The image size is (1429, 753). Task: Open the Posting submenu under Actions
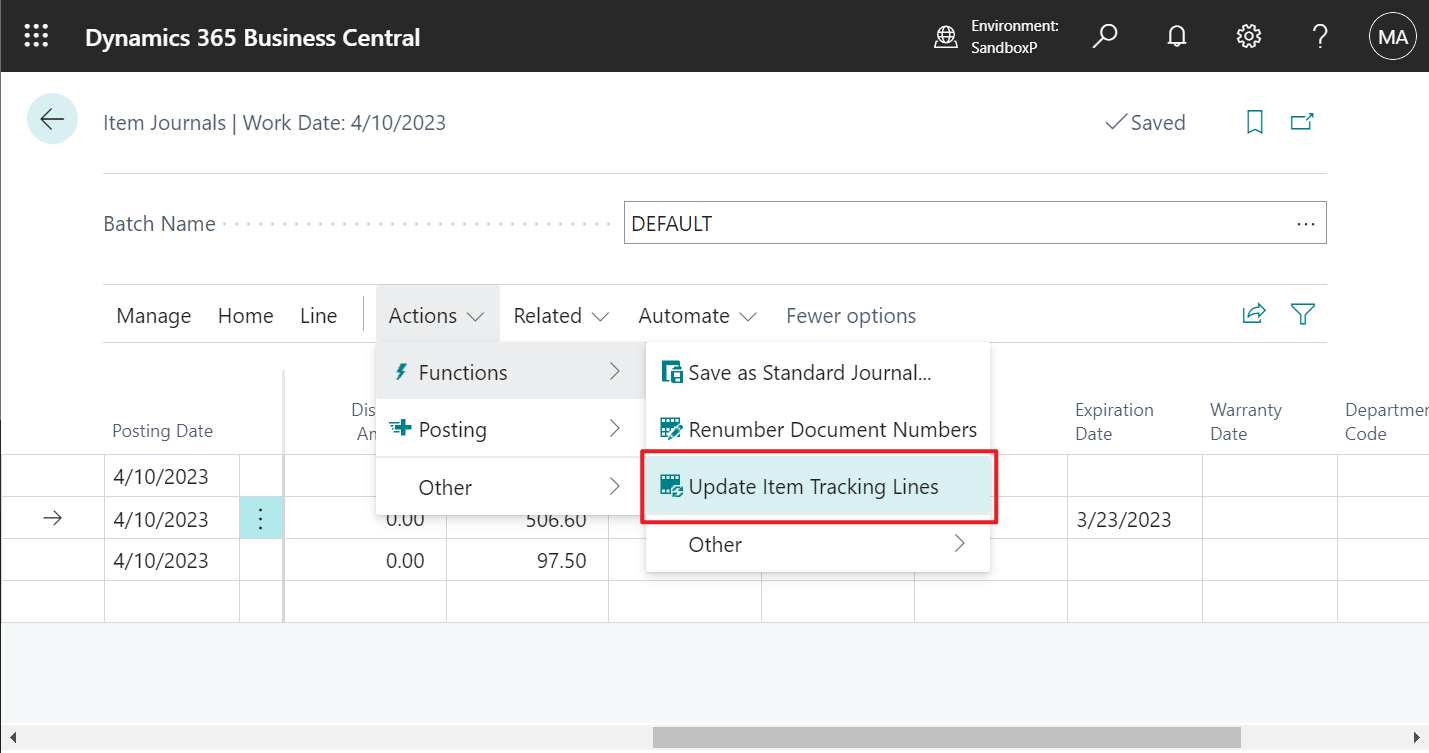pyautogui.click(x=452, y=429)
